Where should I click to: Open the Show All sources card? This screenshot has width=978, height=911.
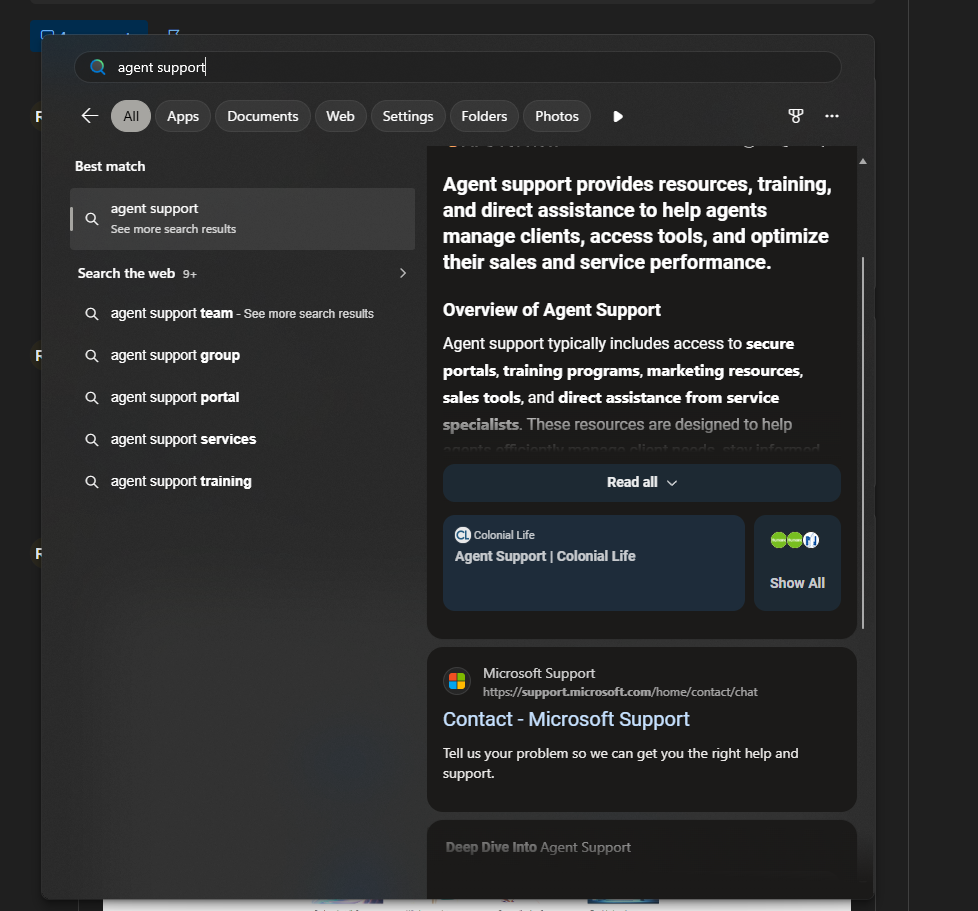797,563
